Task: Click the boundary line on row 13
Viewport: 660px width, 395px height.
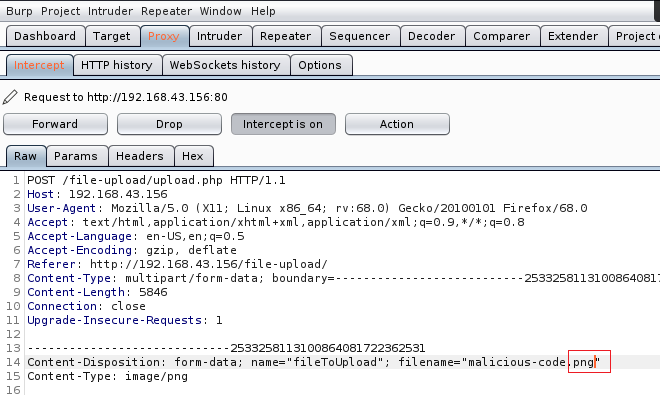Action: click(226, 348)
